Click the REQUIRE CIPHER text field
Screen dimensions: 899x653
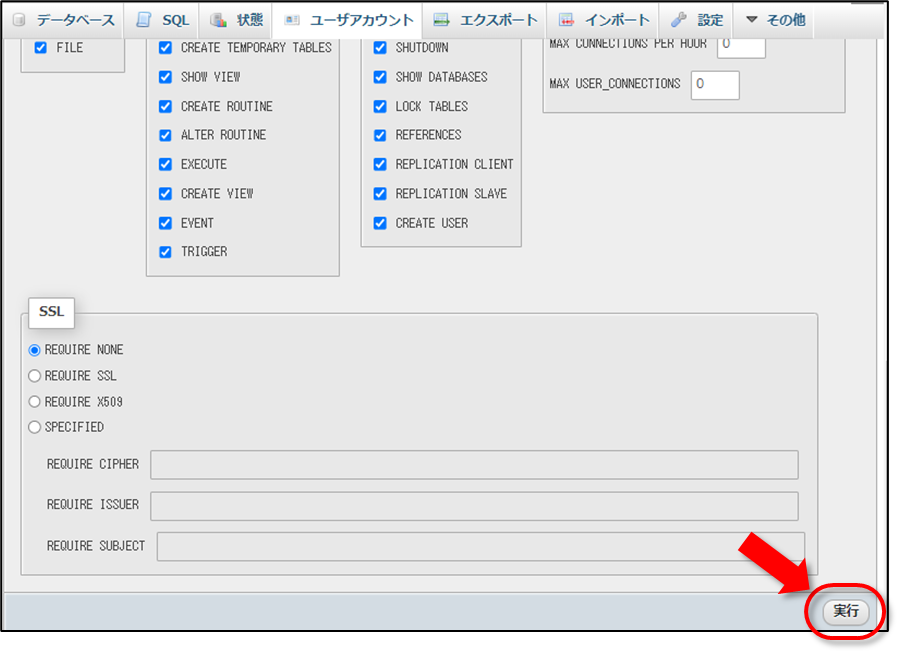coord(474,465)
